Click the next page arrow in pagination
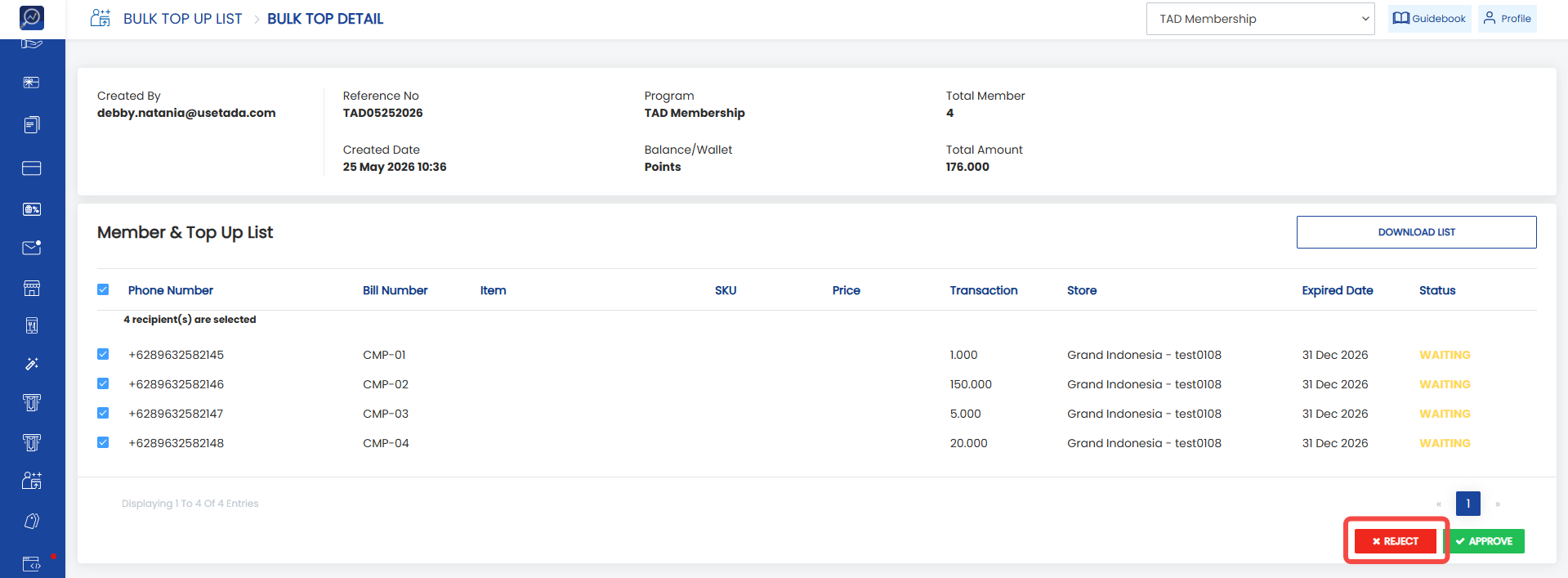This screenshot has width=1568, height=578. (x=1498, y=504)
